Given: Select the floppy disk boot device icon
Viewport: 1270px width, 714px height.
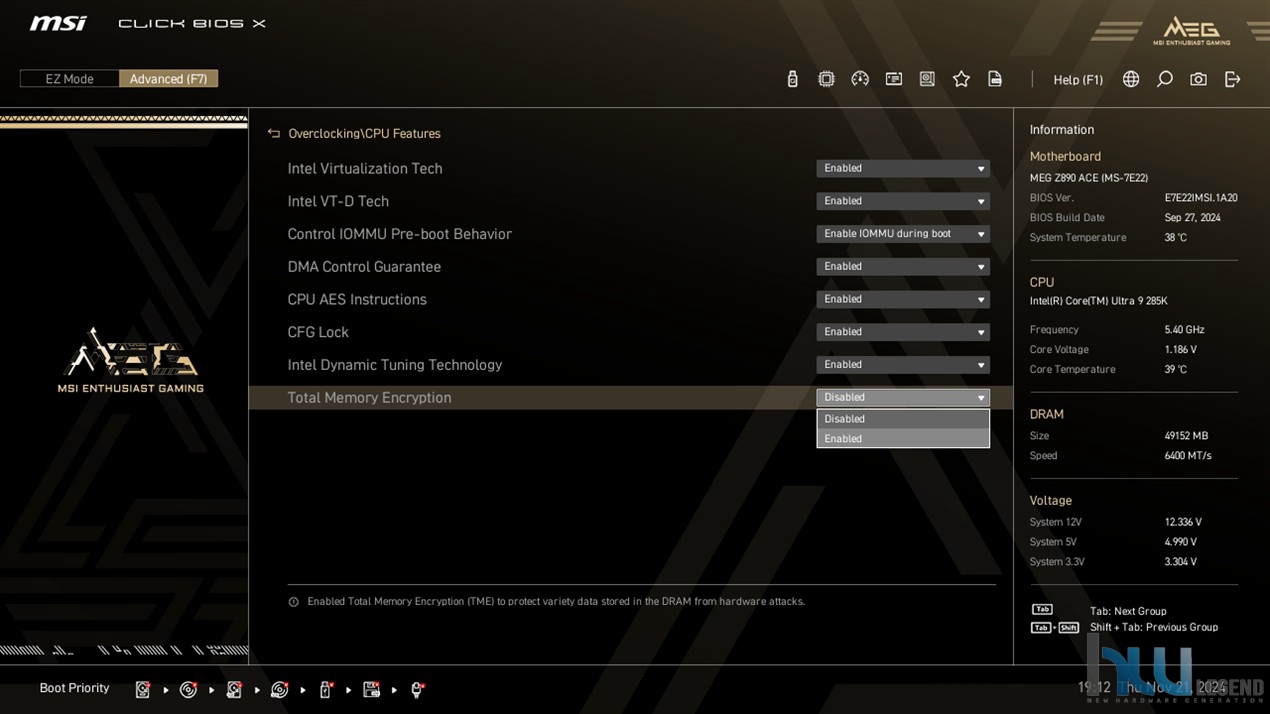Looking at the screenshot, I should [371, 689].
